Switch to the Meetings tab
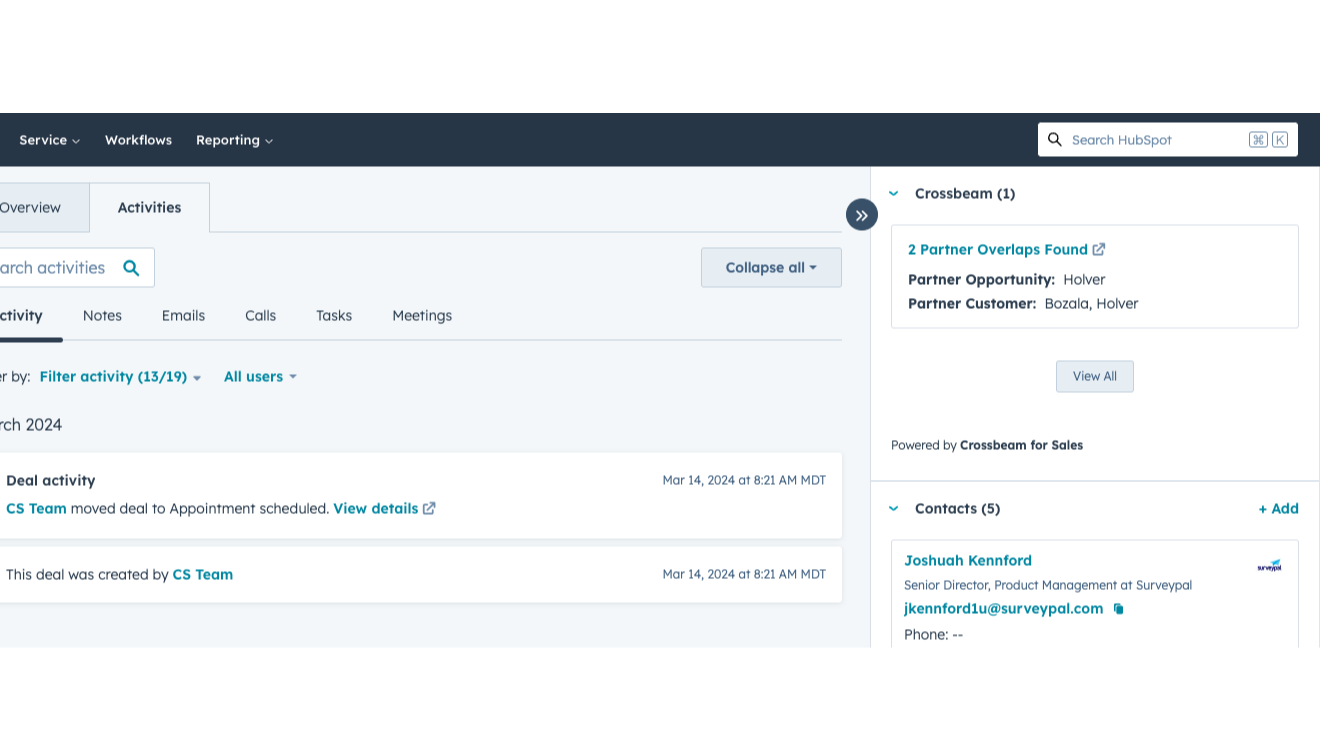 pyautogui.click(x=422, y=316)
